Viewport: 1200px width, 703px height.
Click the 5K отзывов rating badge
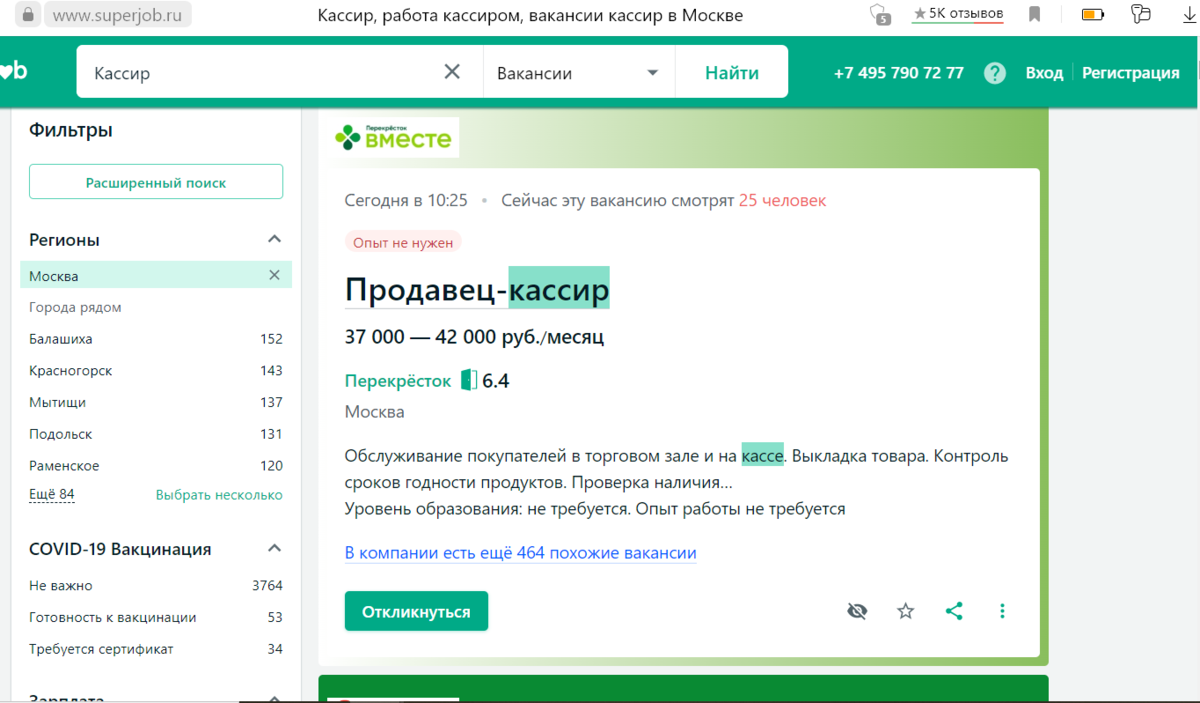[x=958, y=14]
